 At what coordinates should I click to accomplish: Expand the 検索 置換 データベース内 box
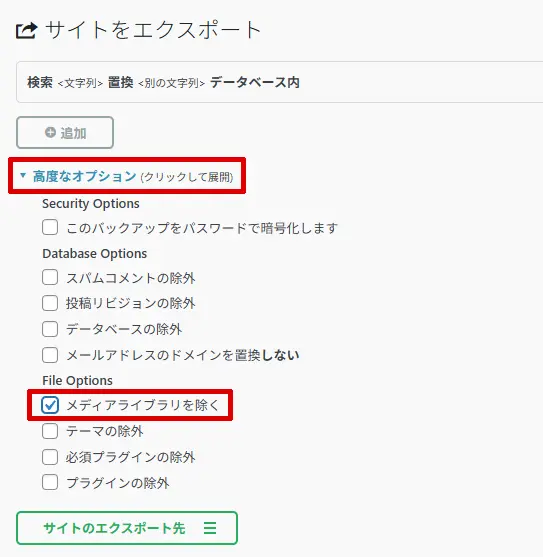279,82
